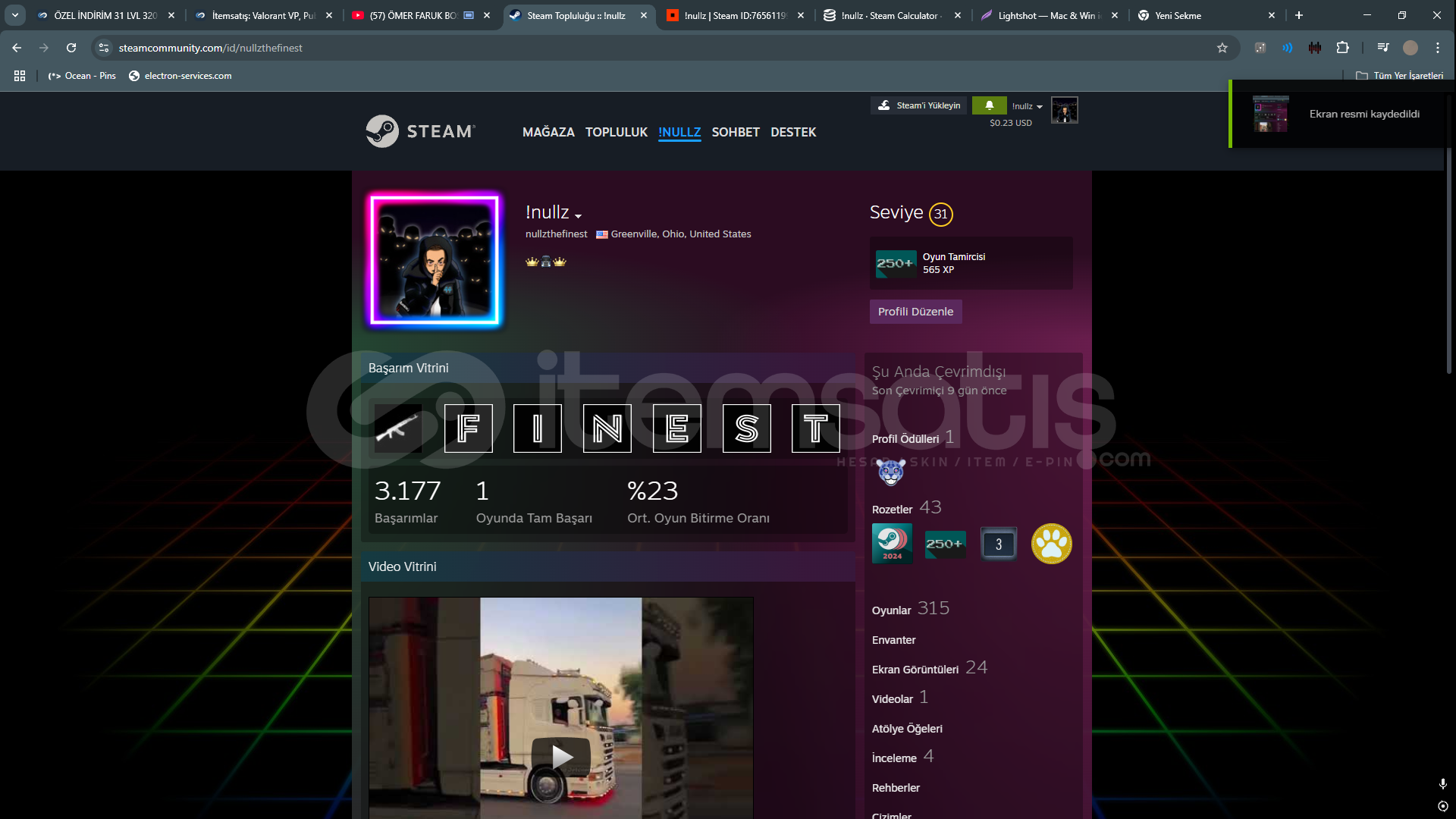
Task: Close the Steam Topluluğu browser tab
Action: 644,15
